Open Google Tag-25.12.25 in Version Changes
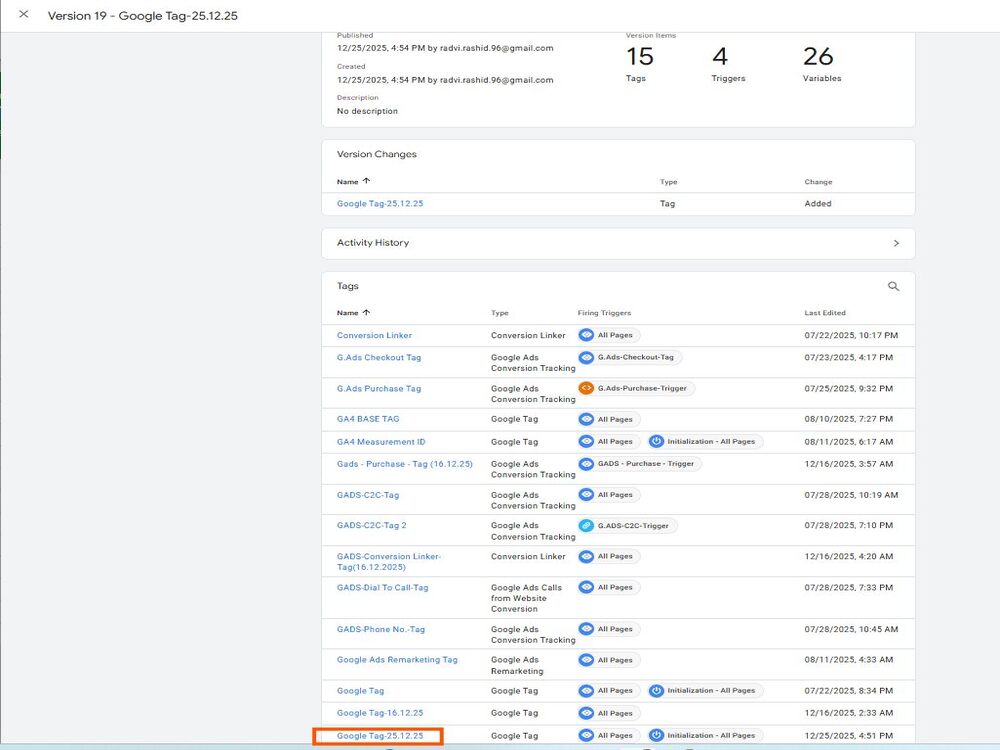This screenshot has width=1000, height=750. pyautogui.click(x=380, y=203)
